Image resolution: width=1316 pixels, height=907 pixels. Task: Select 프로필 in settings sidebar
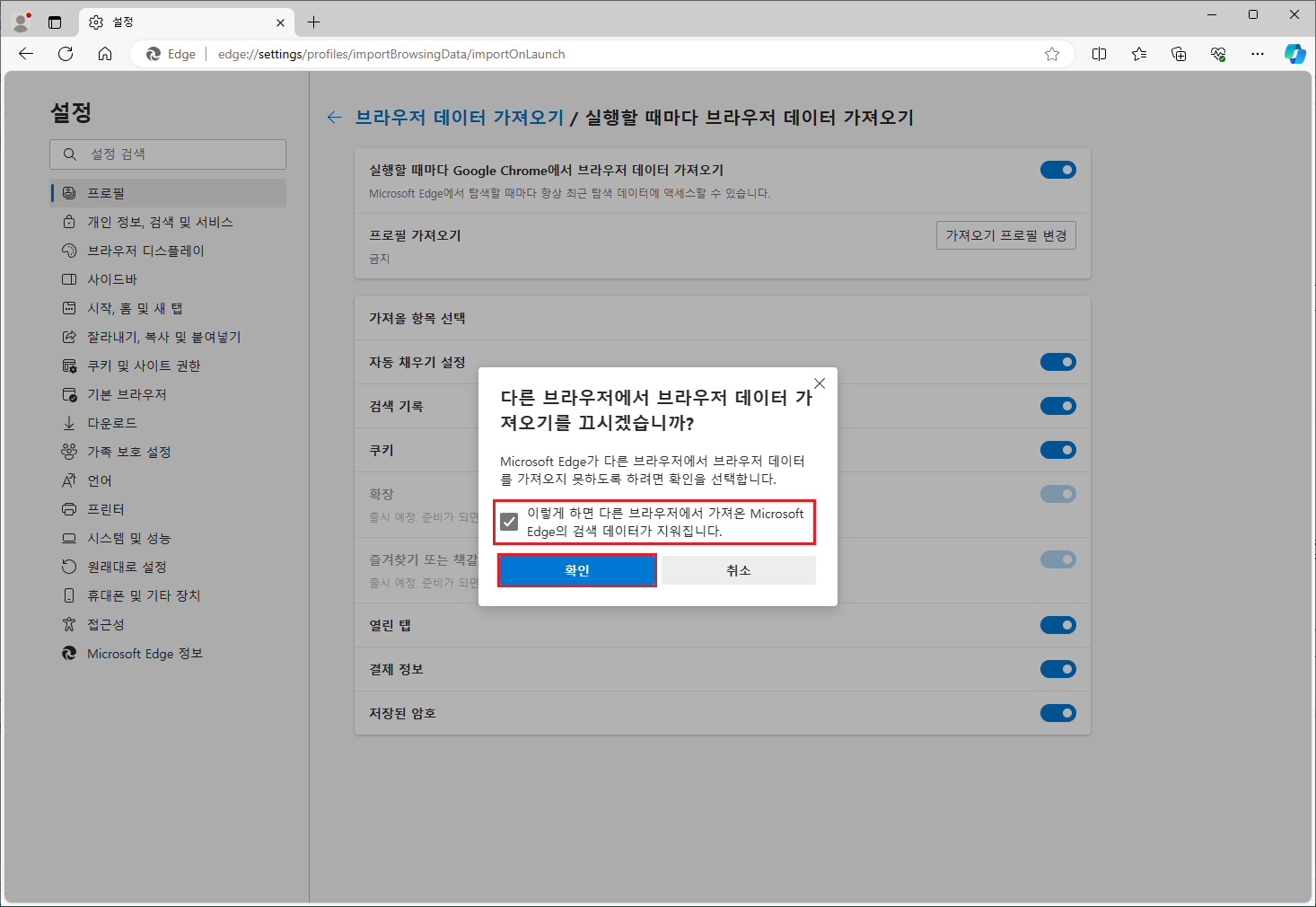point(169,193)
